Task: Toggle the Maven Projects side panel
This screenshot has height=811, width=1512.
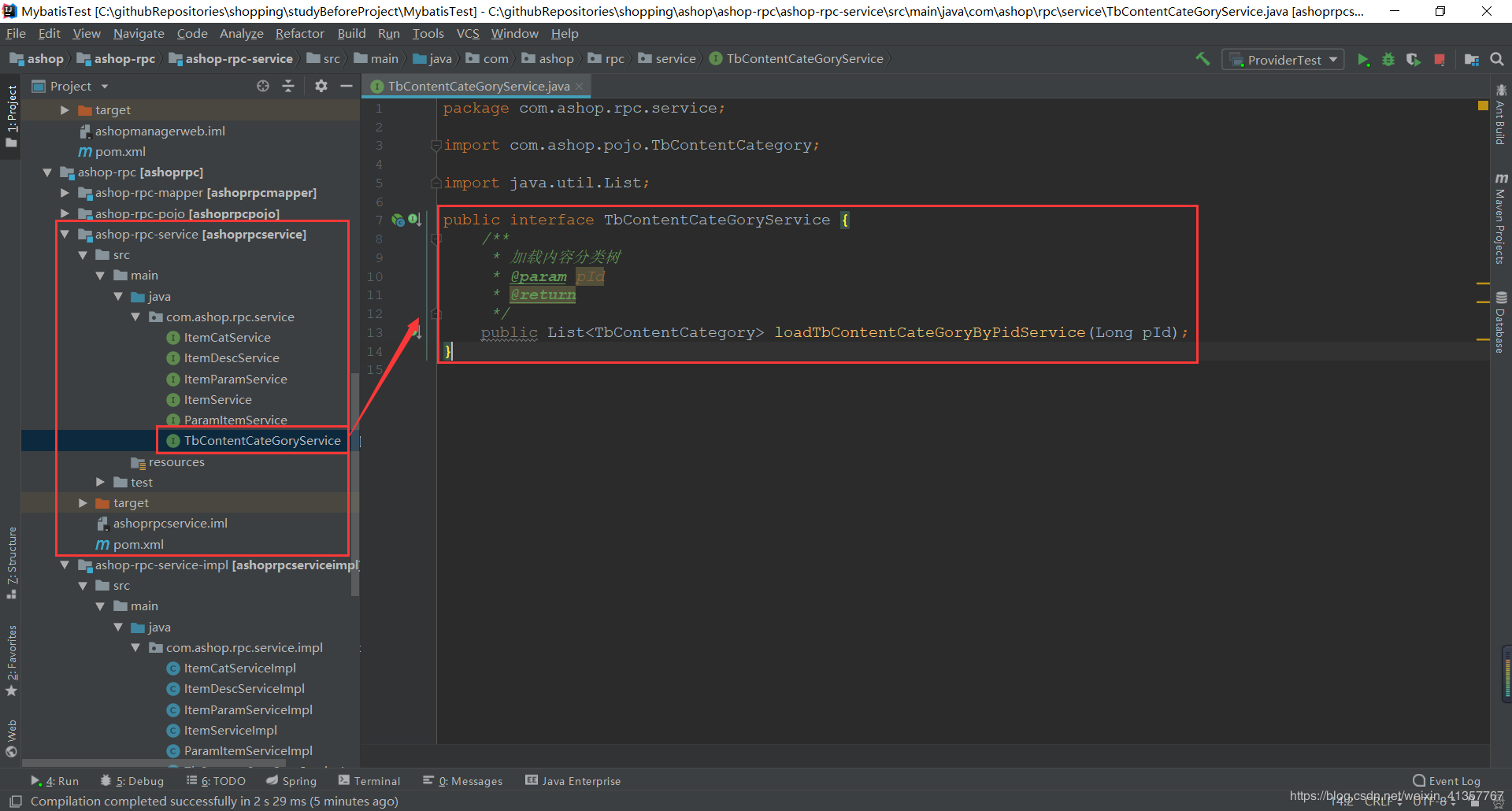Action: tap(1501, 219)
